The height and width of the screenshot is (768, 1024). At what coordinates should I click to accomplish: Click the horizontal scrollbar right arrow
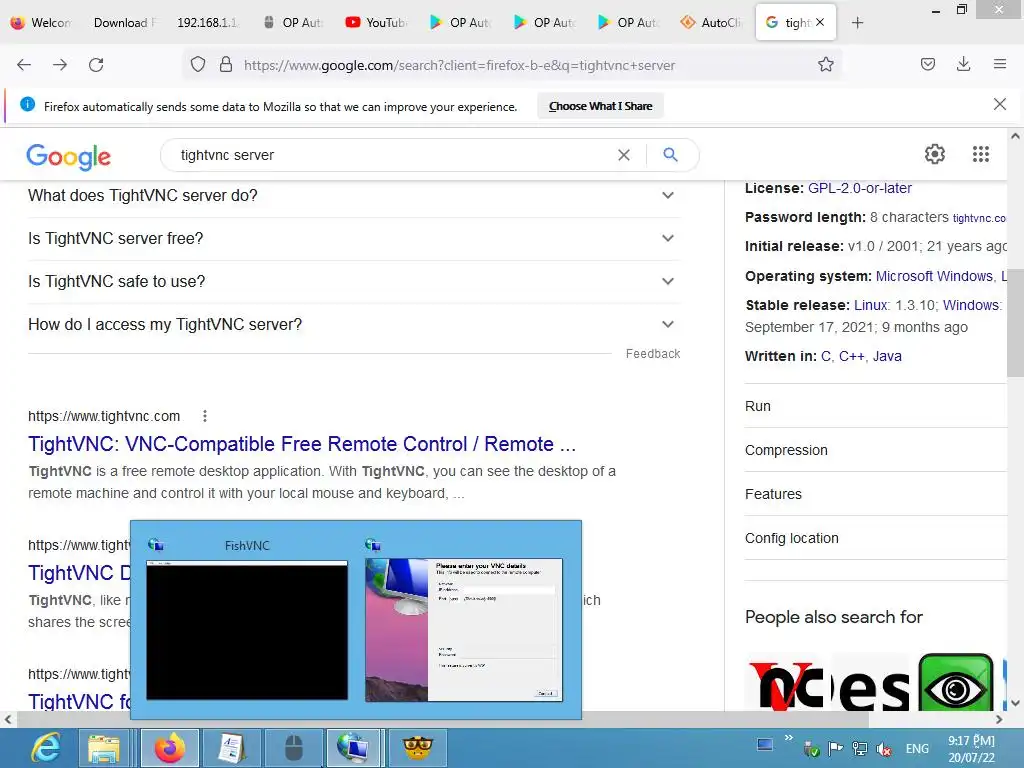[999, 719]
